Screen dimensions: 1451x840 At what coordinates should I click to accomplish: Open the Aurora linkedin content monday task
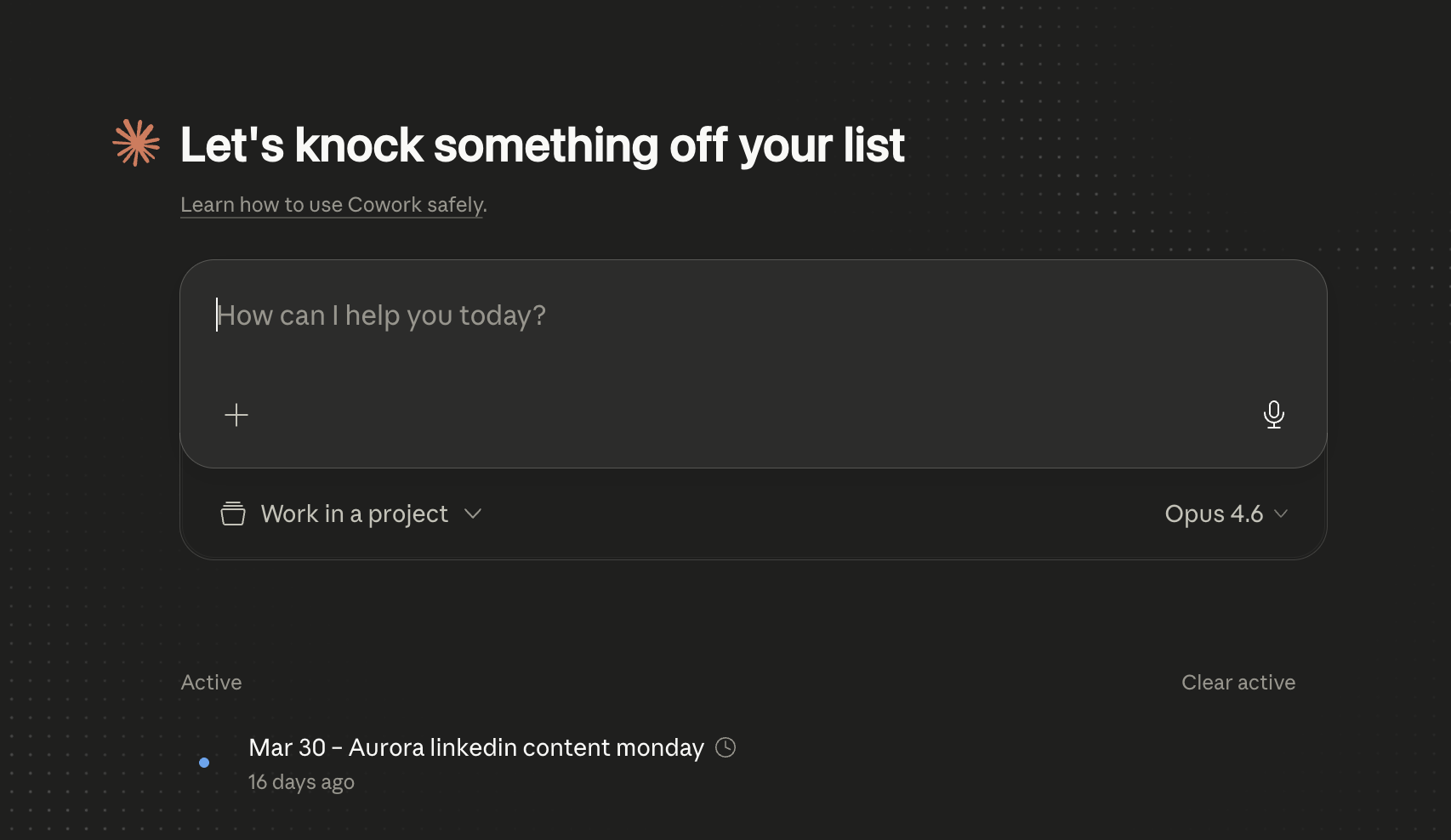pos(475,747)
